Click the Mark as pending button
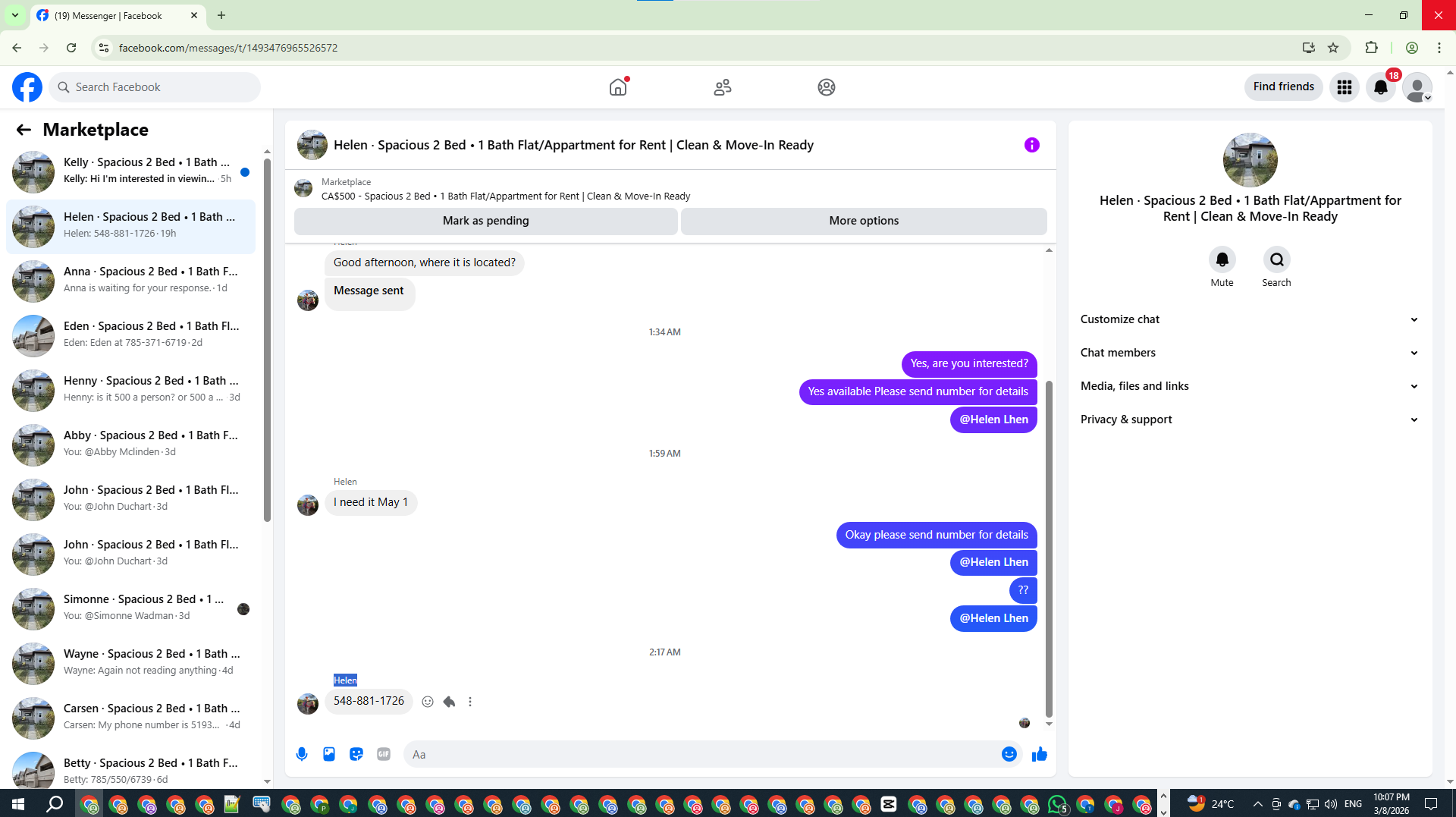Image resolution: width=1456 pixels, height=817 pixels. click(486, 221)
